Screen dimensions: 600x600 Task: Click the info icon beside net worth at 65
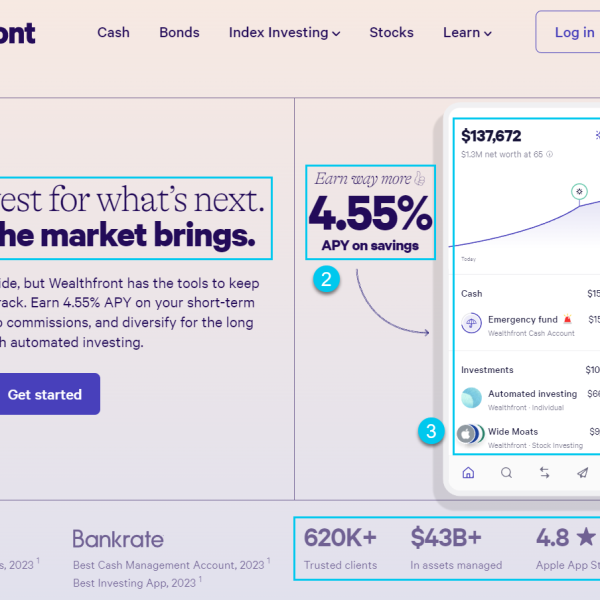pos(549,154)
